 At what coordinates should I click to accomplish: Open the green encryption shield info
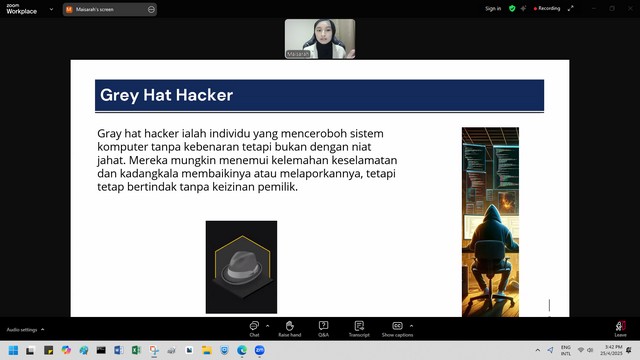pyautogui.click(x=512, y=8)
